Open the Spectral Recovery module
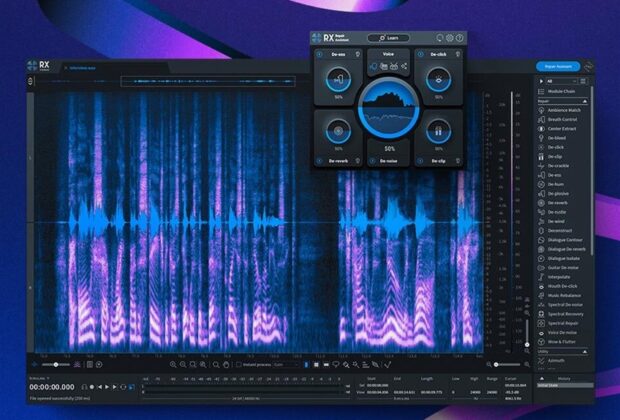The image size is (620, 420). pyautogui.click(x=561, y=314)
